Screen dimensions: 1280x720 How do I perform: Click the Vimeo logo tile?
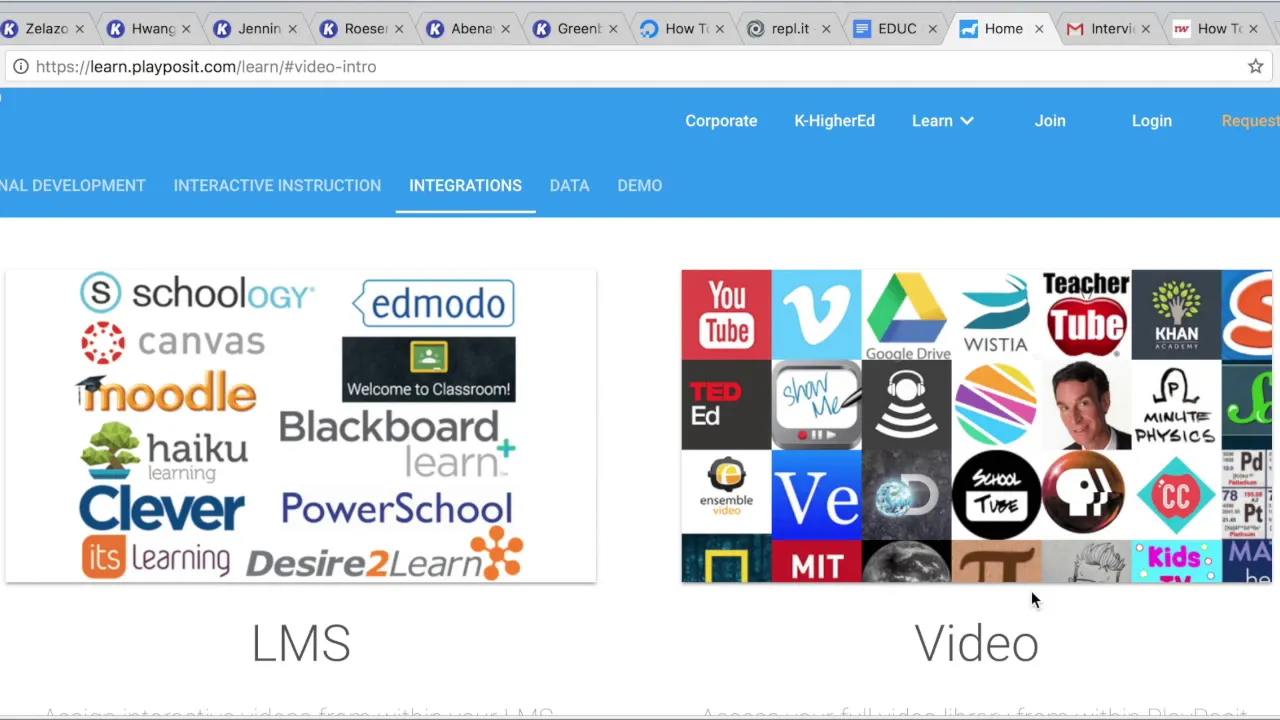(816, 314)
